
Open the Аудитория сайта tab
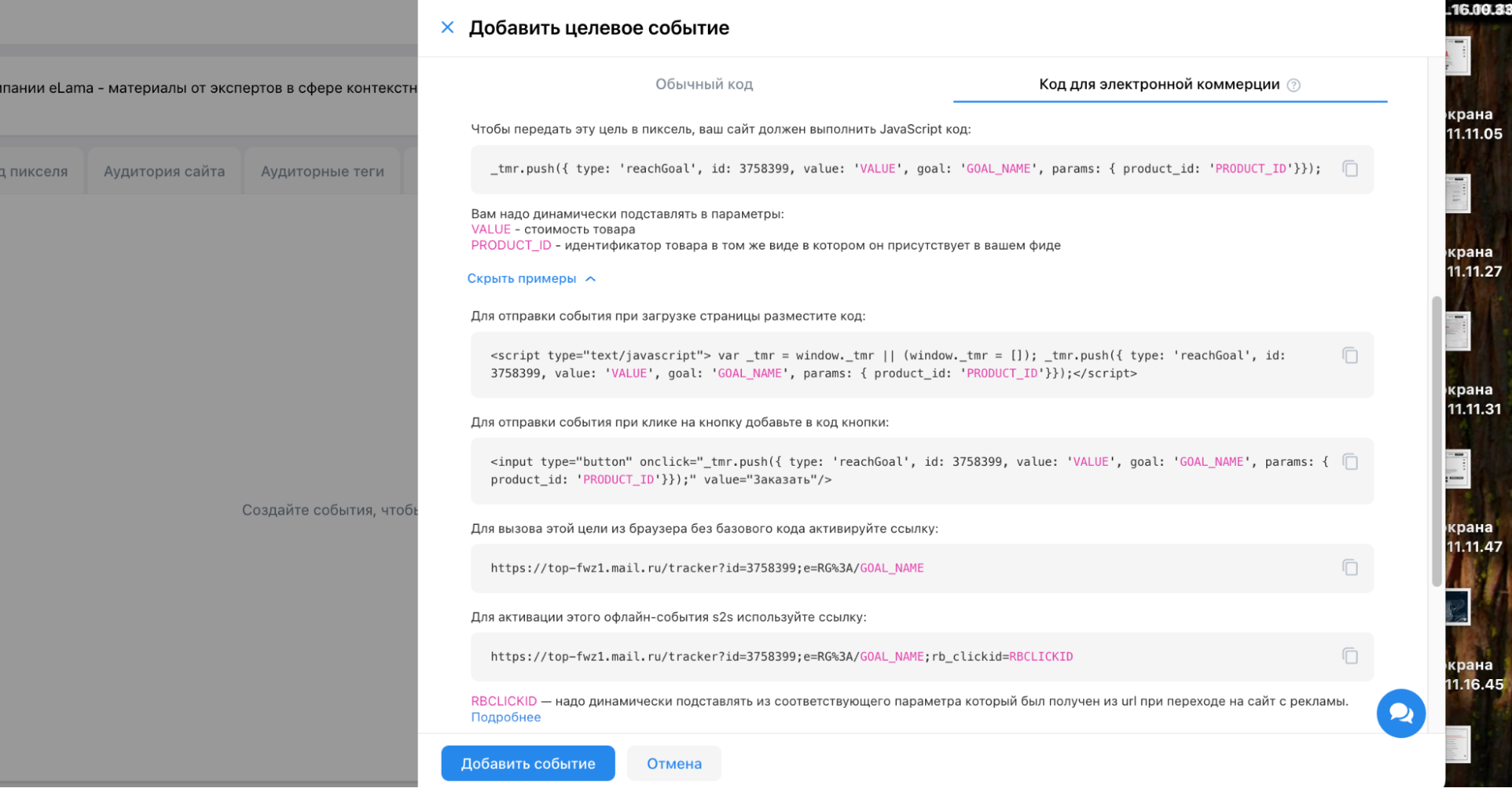(163, 171)
